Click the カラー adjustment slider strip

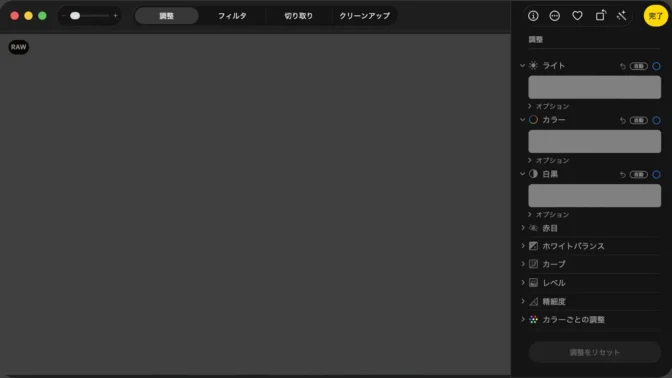coord(594,141)
